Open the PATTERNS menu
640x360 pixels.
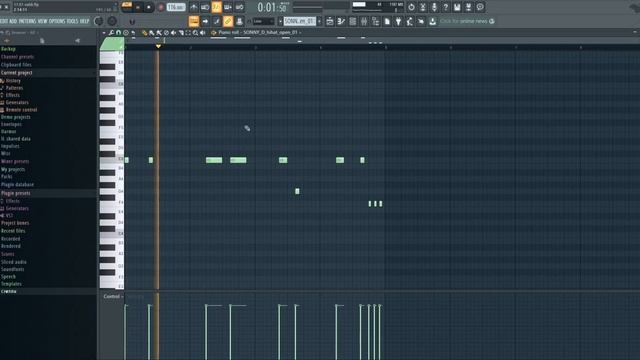(x=27, y=21)
